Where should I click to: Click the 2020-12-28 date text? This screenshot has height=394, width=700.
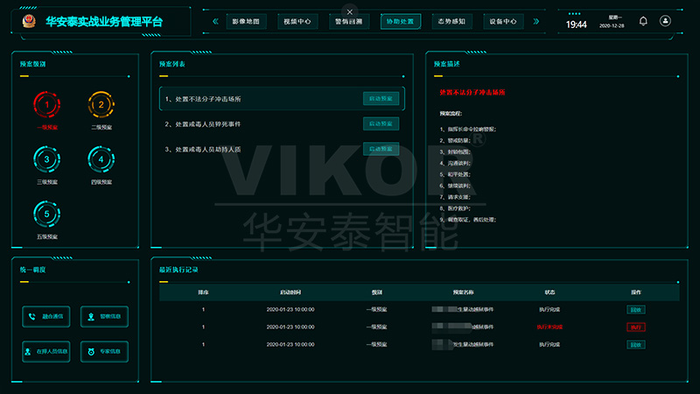pyautogui.click(x=612, y=26)
